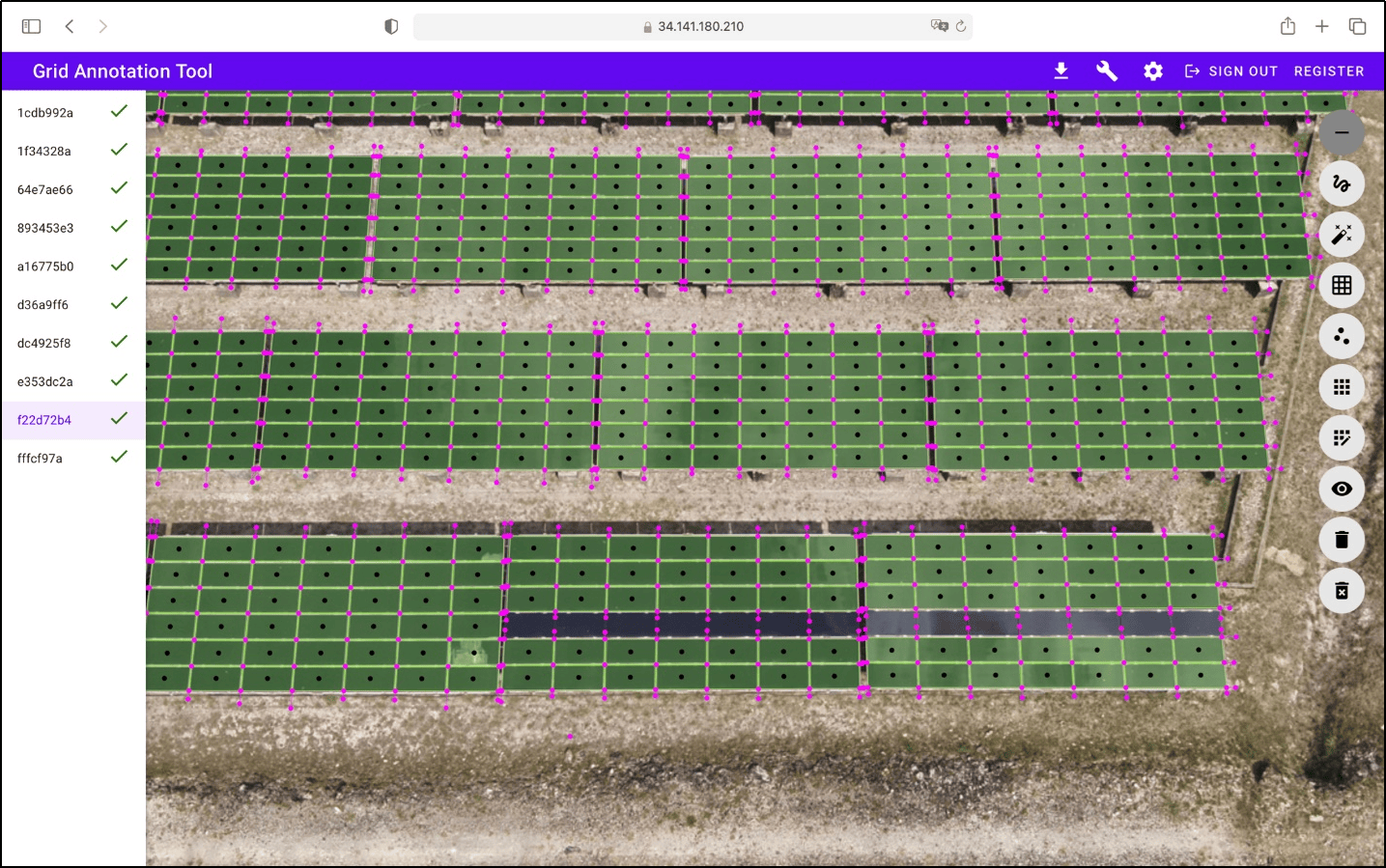
Task: Open the Safari share menu
Action: click(x=1287, y=26)
